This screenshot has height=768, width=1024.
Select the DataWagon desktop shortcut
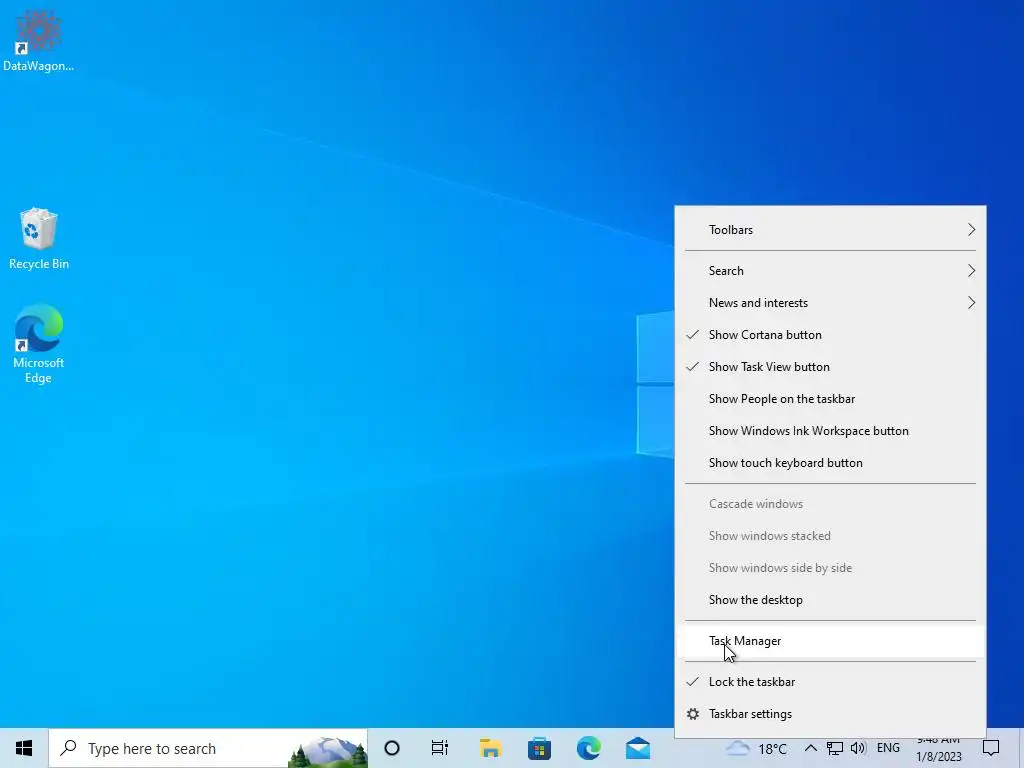[x=38, y=39]
